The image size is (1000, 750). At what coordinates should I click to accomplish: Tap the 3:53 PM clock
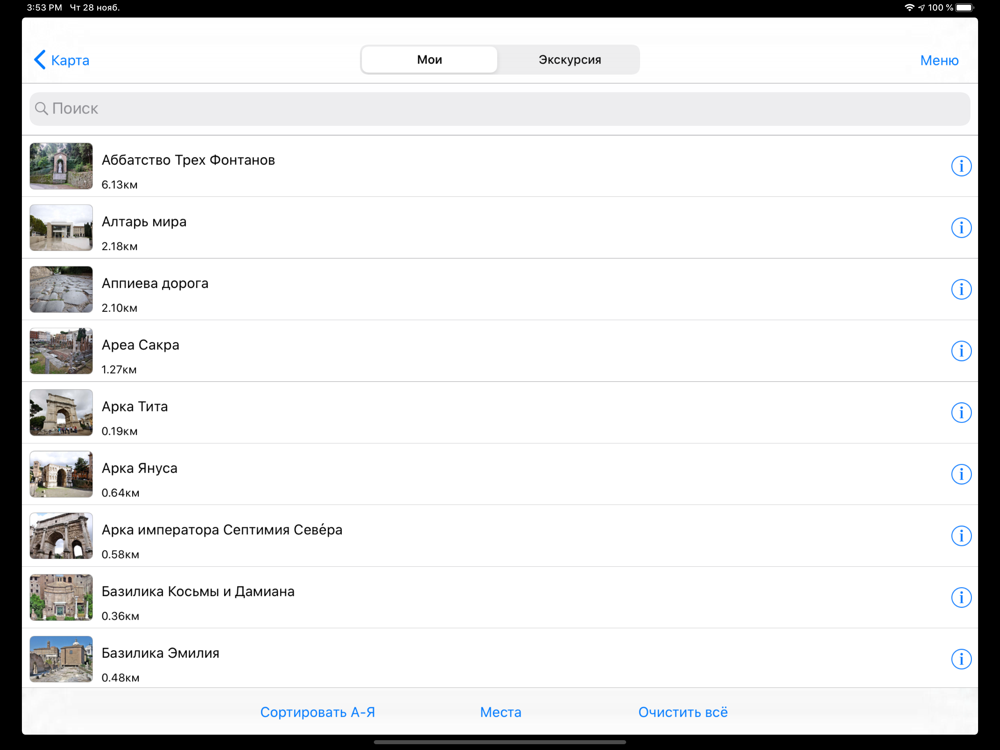click(45, 8)
